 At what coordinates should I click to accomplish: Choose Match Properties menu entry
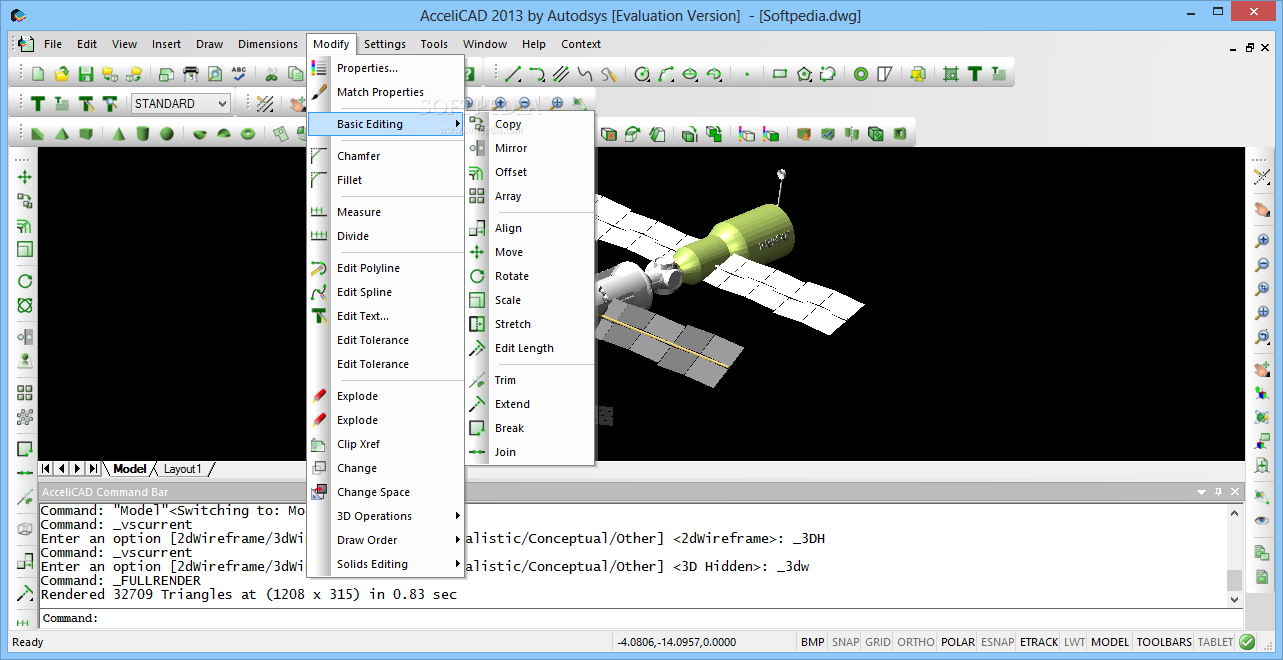386,92
